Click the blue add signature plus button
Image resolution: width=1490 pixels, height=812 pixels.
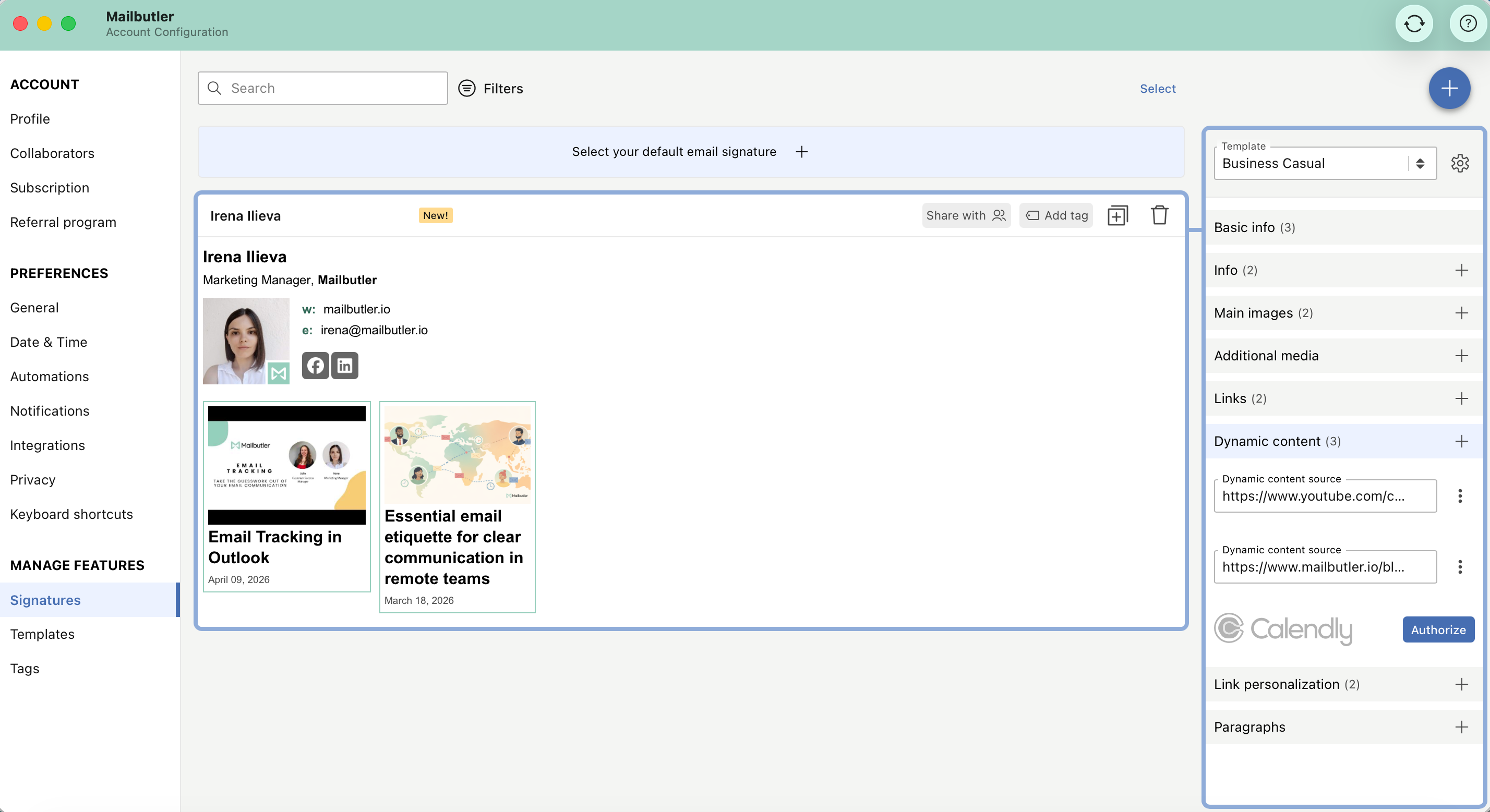pos(1449,89)
